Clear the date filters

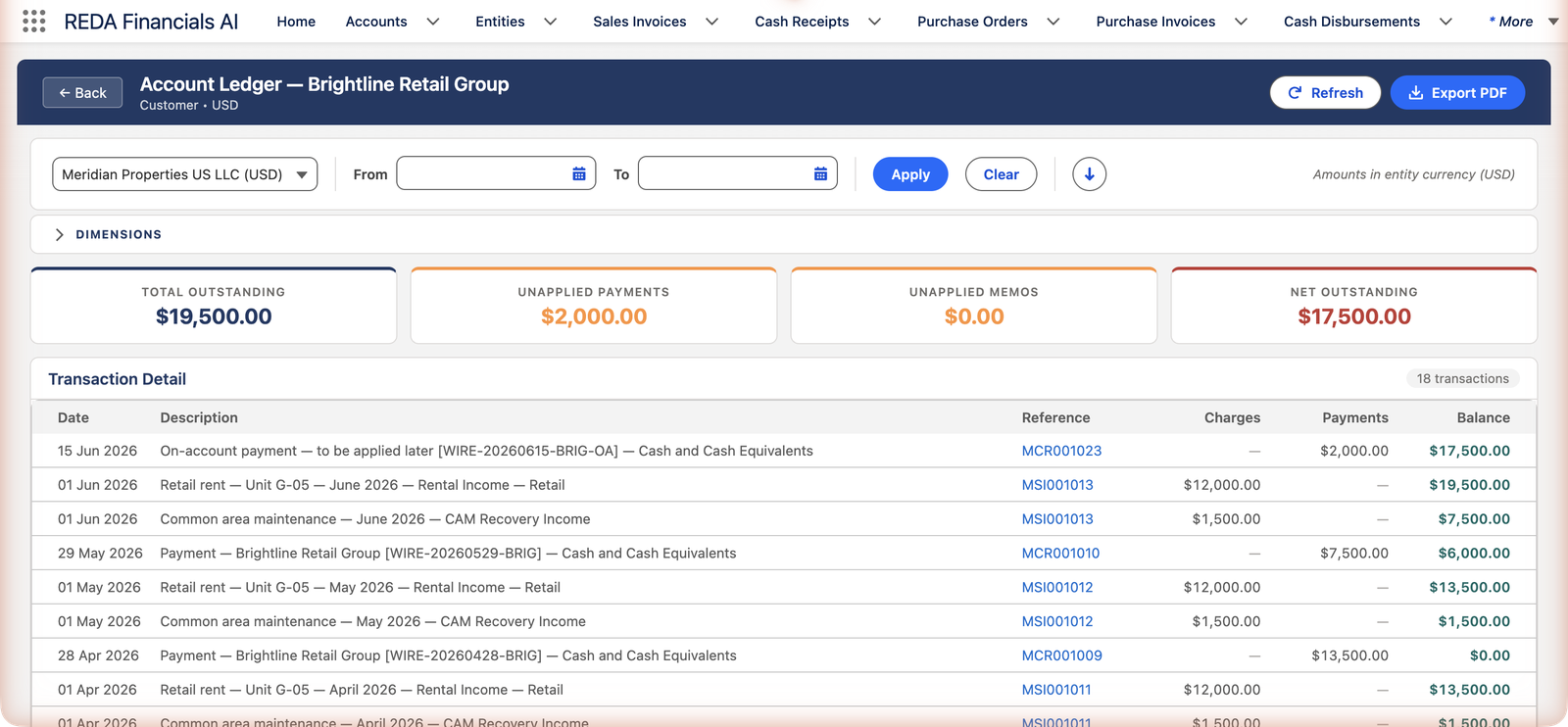(x=1001, y=174)
